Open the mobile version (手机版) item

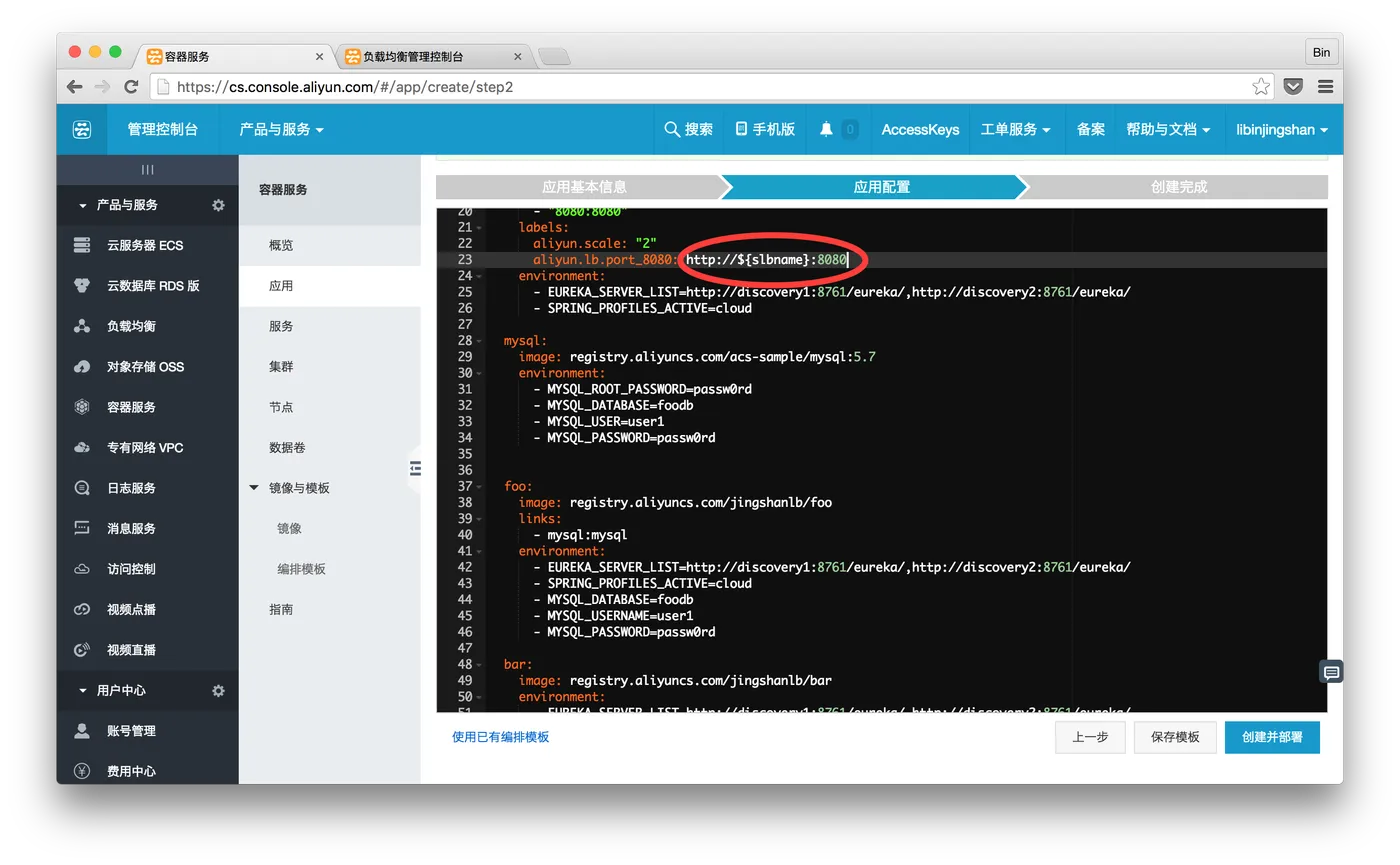coord(765,129)
